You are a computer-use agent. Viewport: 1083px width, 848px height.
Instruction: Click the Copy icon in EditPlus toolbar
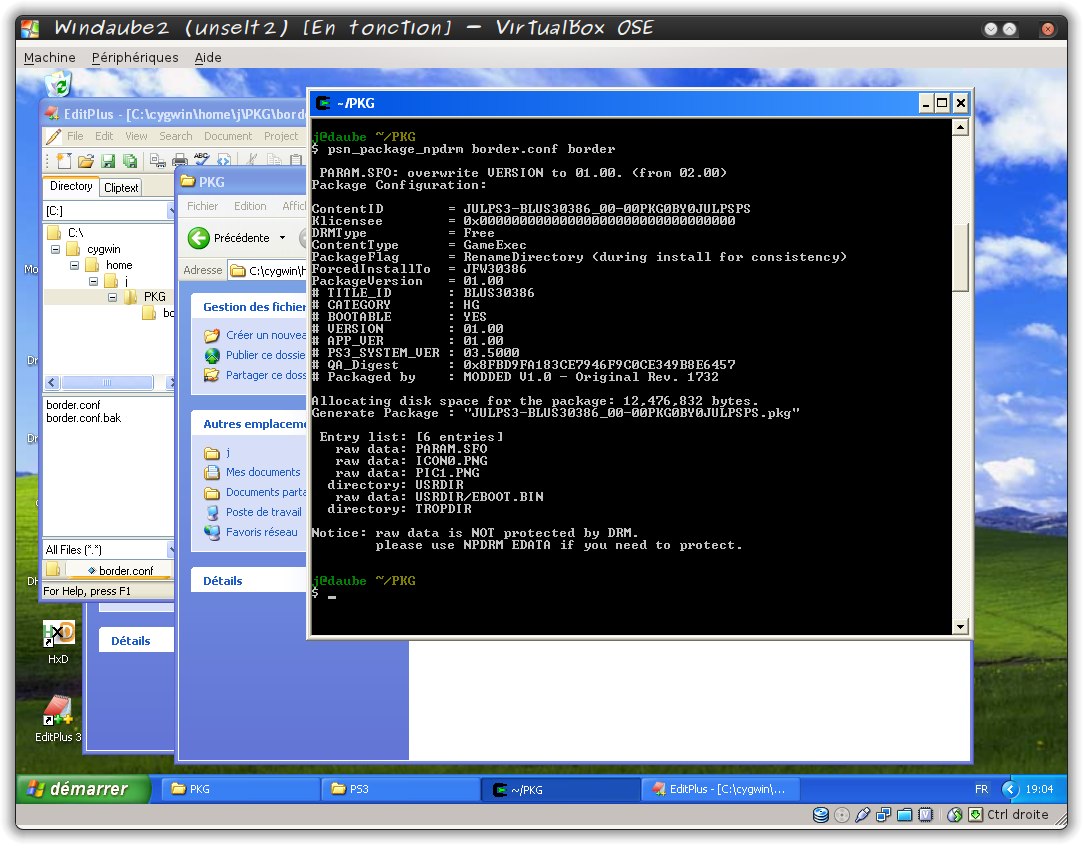pos(274,160)
